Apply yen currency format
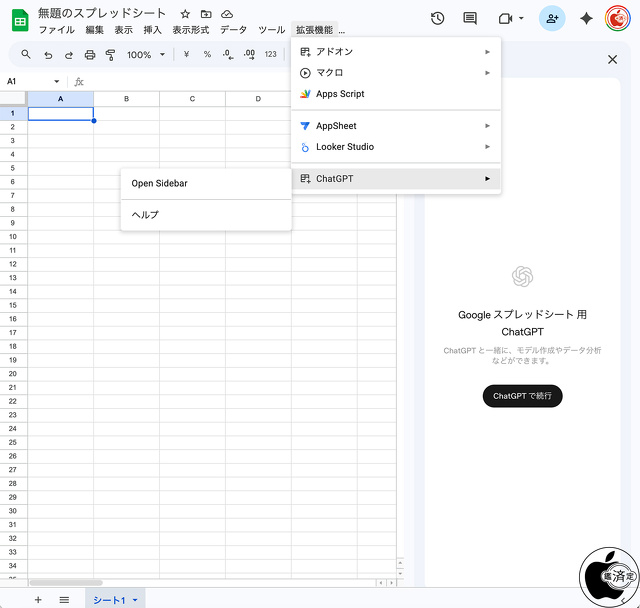 [186, 54]
